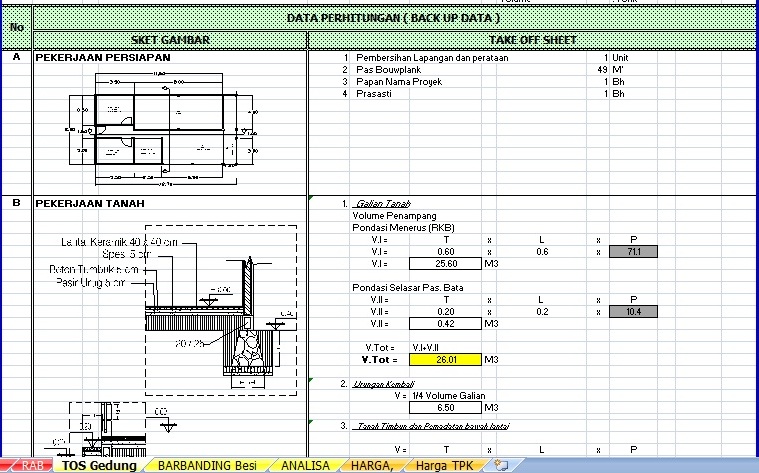The height and width of the screenshot is (473, 759).
Task: Select the SKET GAMBAR header cell
Action: [x=170, y=40]
